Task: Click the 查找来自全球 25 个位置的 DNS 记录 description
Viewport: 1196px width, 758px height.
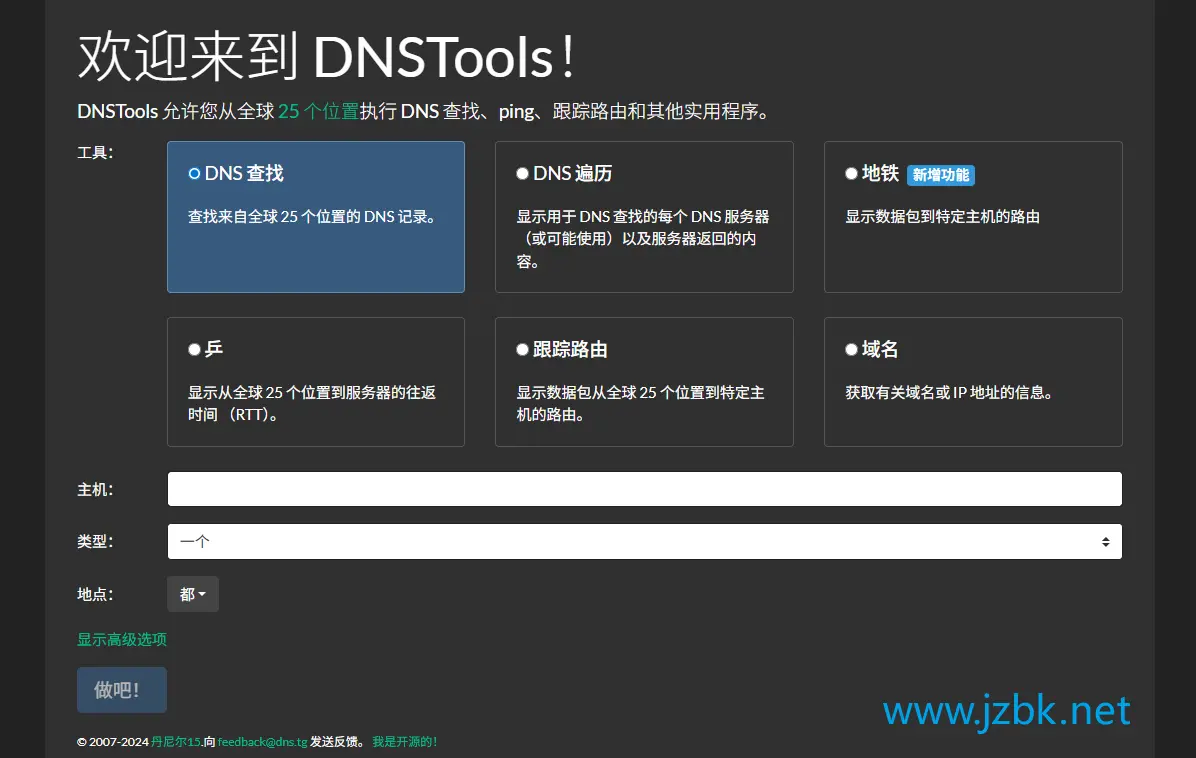Action: pos(311,217)
